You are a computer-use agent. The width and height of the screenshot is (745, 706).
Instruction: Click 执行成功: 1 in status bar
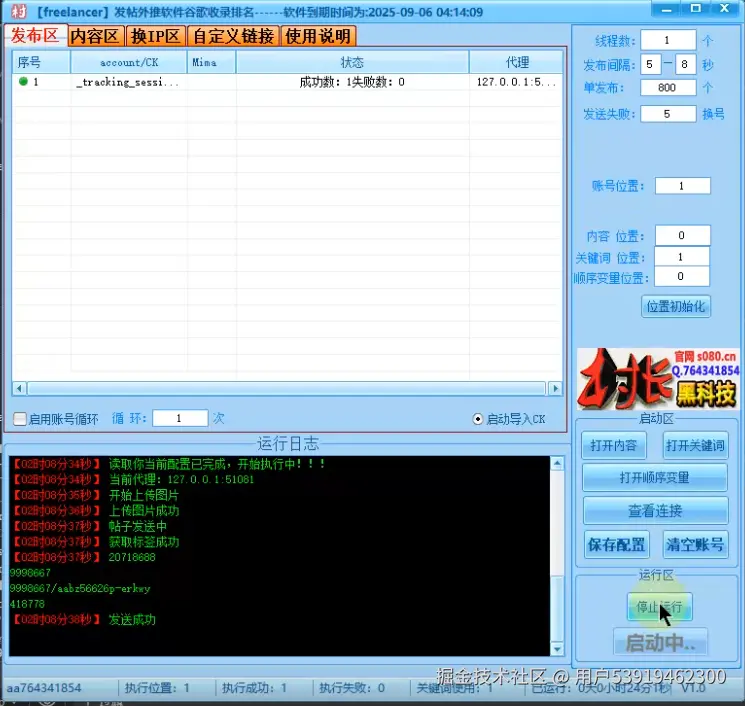point(254,687)
